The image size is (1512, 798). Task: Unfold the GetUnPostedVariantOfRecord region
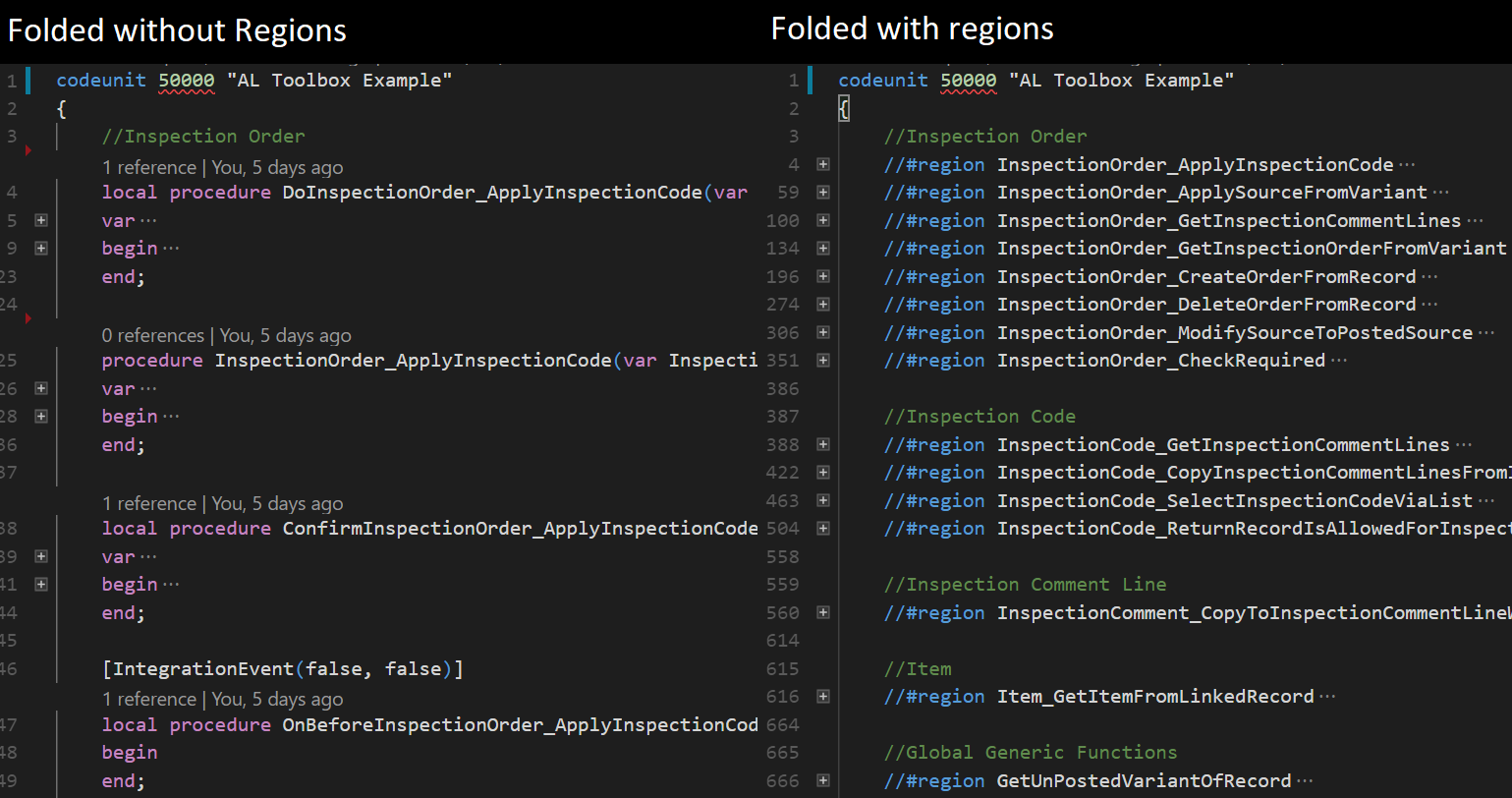coord(823,781)
